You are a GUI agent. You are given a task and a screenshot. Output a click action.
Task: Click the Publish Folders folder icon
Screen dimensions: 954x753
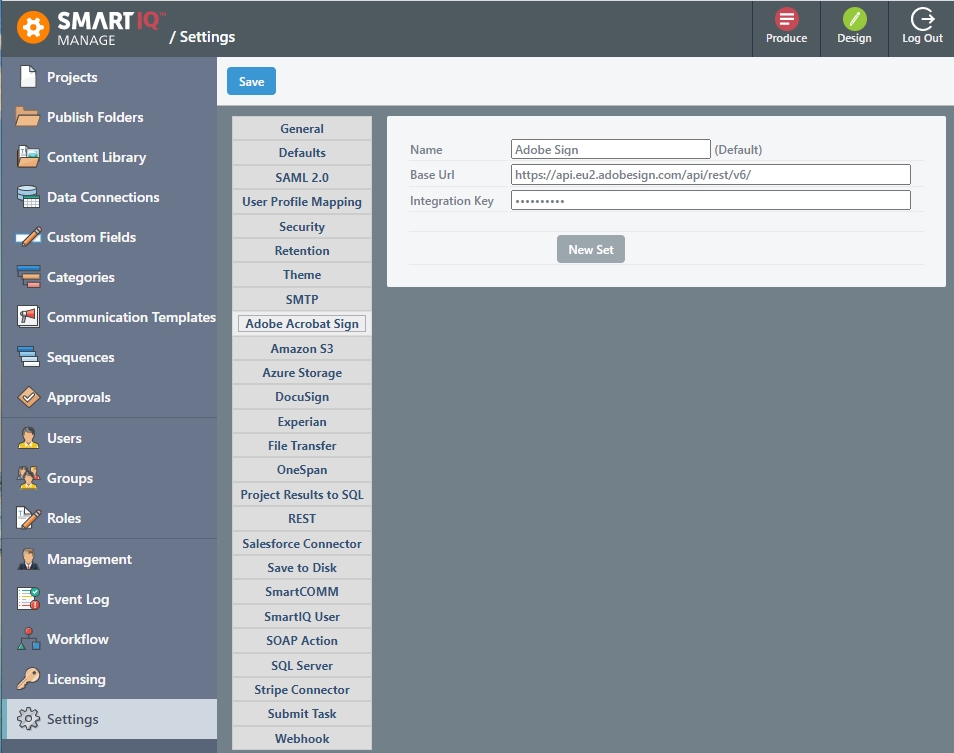click(x=28, y=117)
